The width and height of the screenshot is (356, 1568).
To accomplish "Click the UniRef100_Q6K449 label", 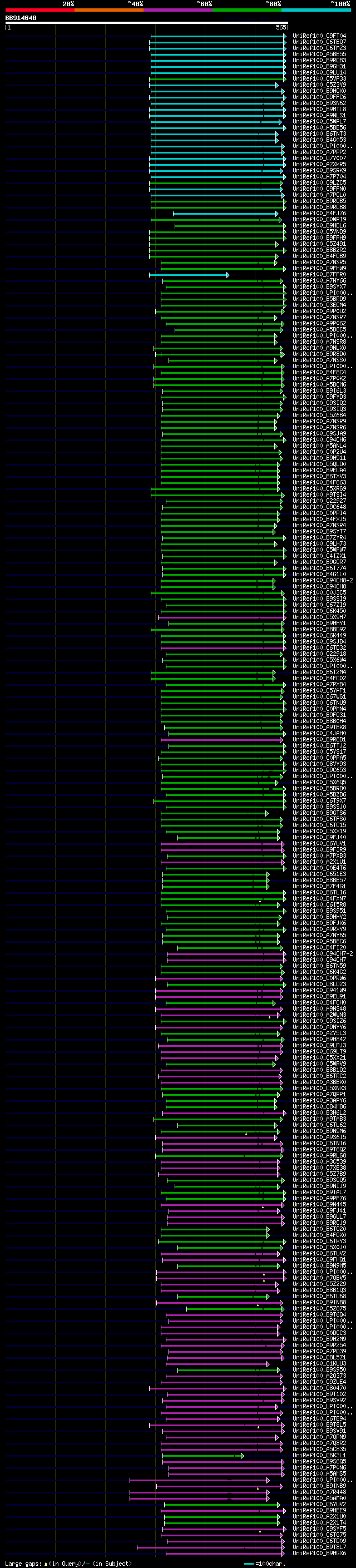I will tap(319, 635).
